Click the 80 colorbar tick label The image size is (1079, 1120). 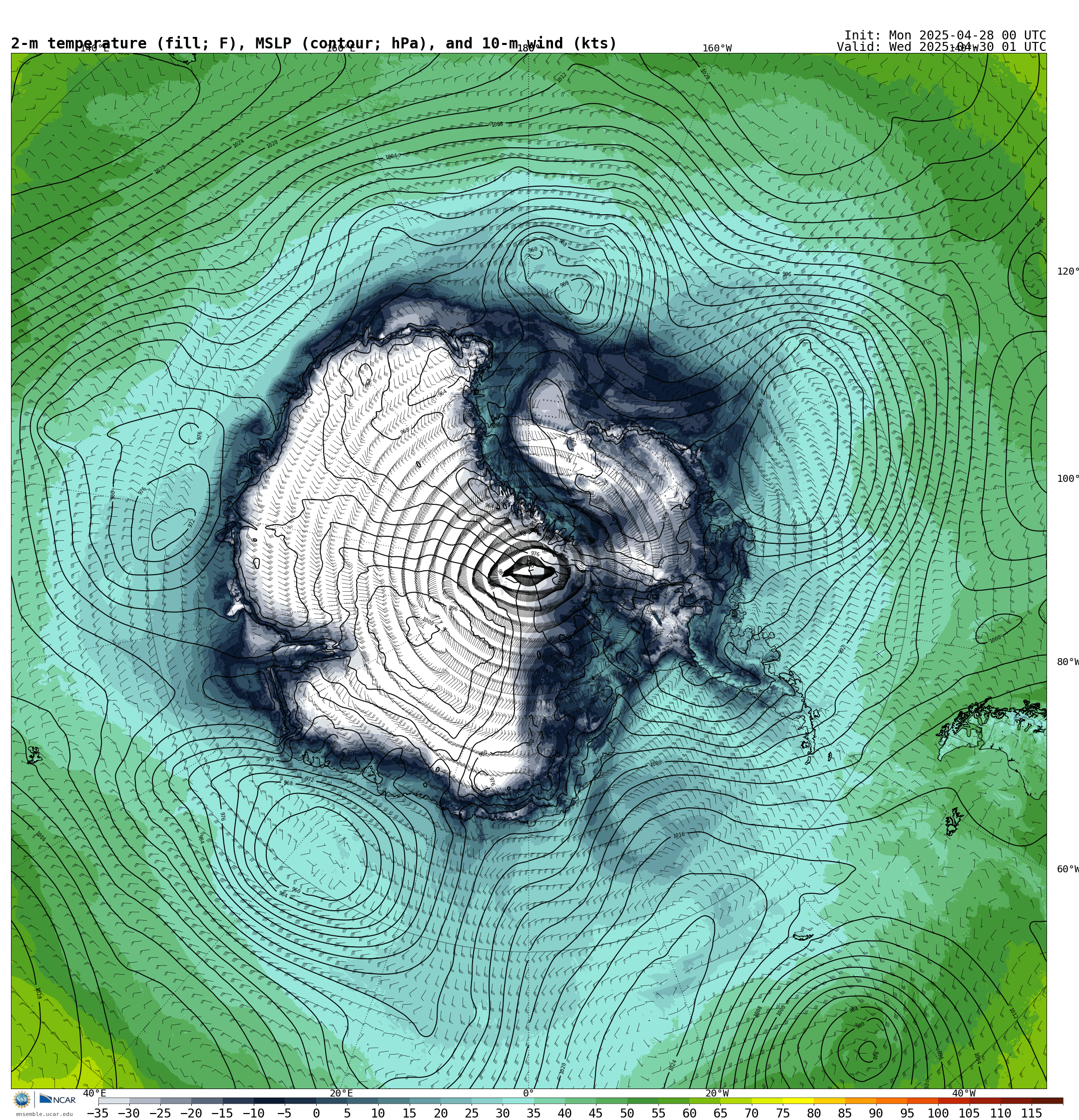point(814,1113)
